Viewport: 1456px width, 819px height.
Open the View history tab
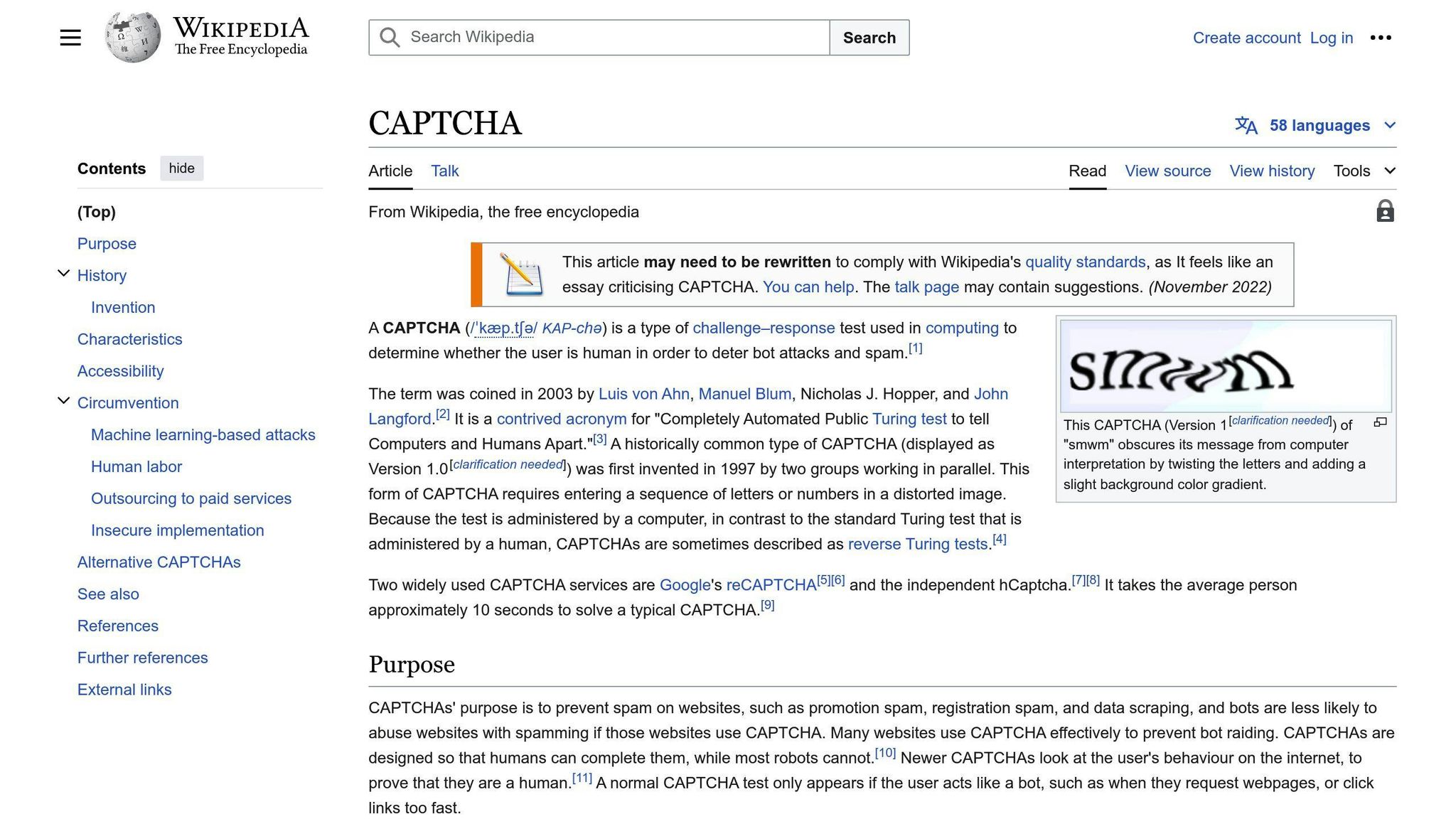[x=1272, y=171]
